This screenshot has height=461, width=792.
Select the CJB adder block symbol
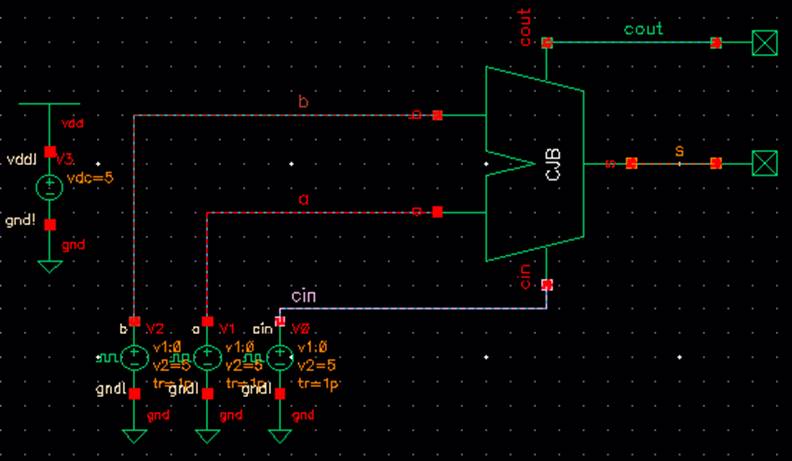(x=534, y=164)
